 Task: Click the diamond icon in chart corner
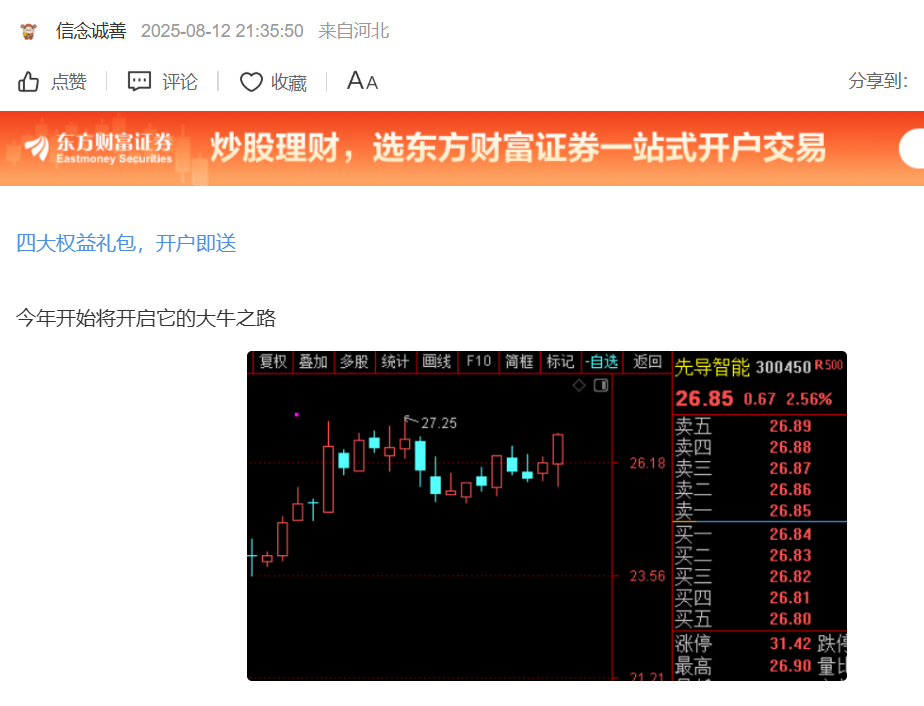(x=579, y=385)
